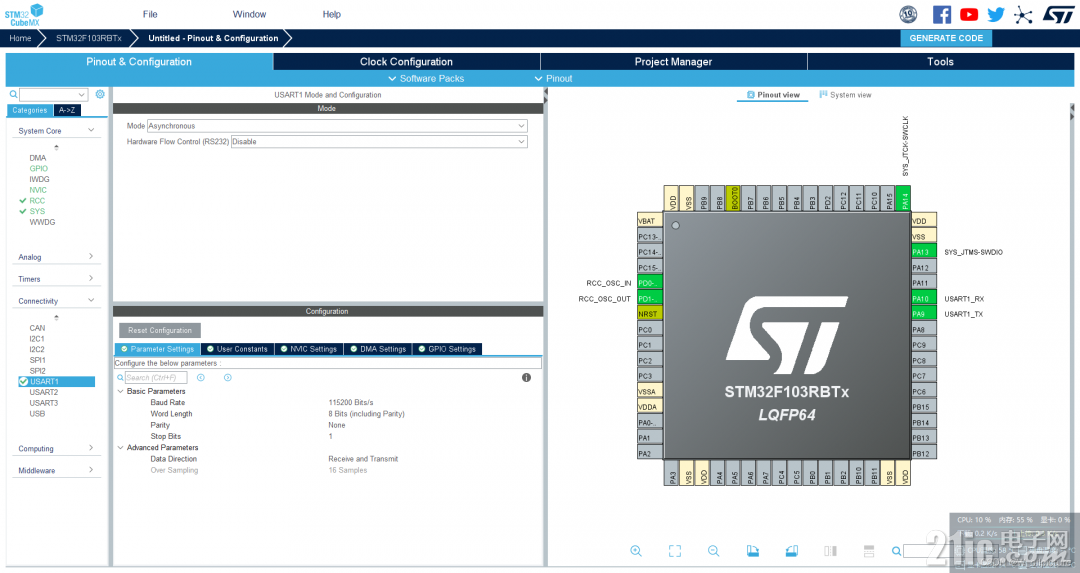
Task: Open categories settings gear icon
Action: click(x=100, y=94)
